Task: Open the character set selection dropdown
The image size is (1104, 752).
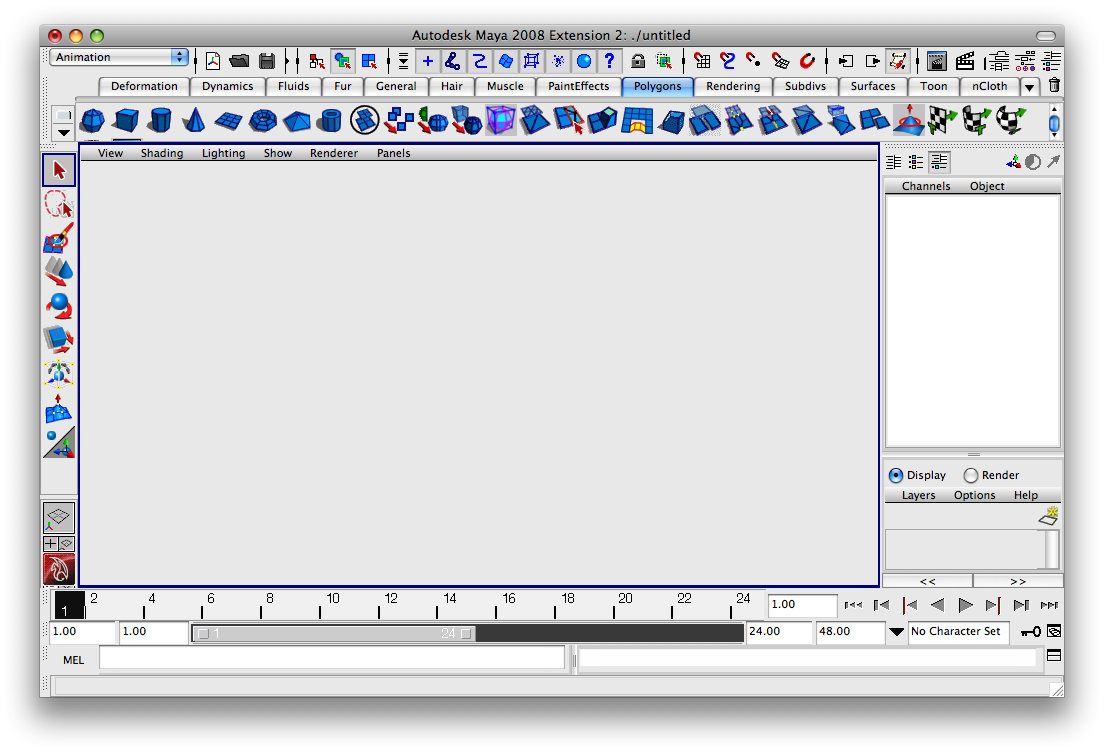Action: pyautogui.click(x=897, y=632)
